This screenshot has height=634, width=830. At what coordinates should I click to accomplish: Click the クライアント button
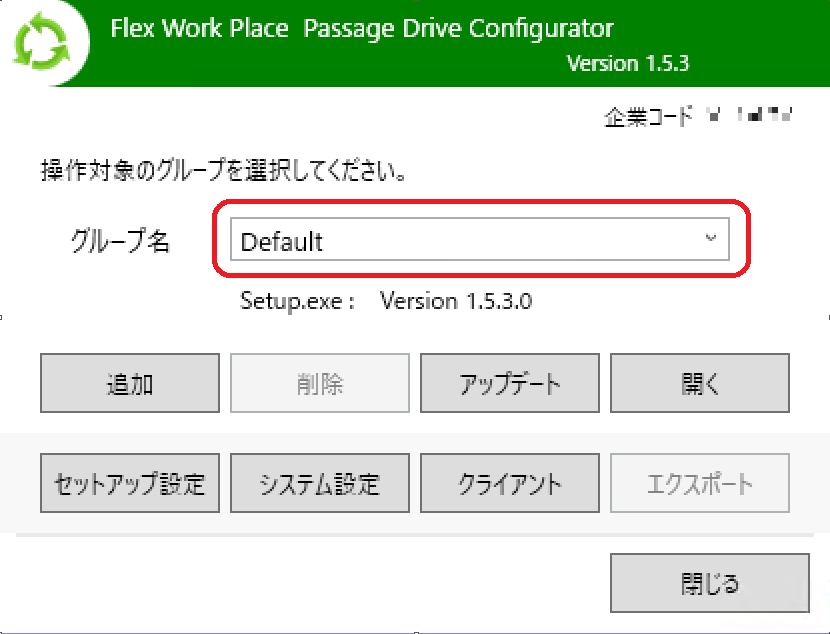tap(510, 483)
